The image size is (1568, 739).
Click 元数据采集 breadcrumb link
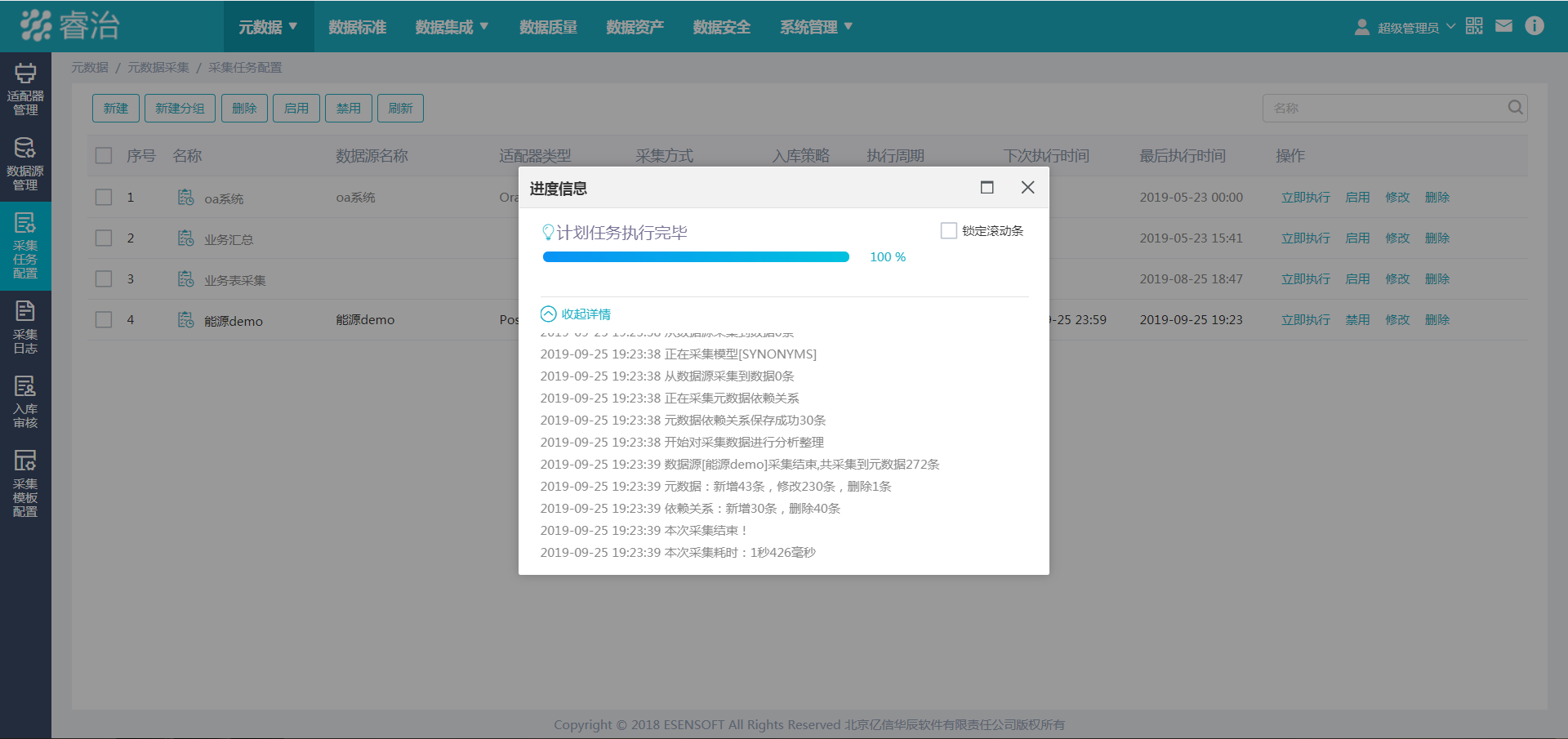pyautogui.click(x=158, y=68)
